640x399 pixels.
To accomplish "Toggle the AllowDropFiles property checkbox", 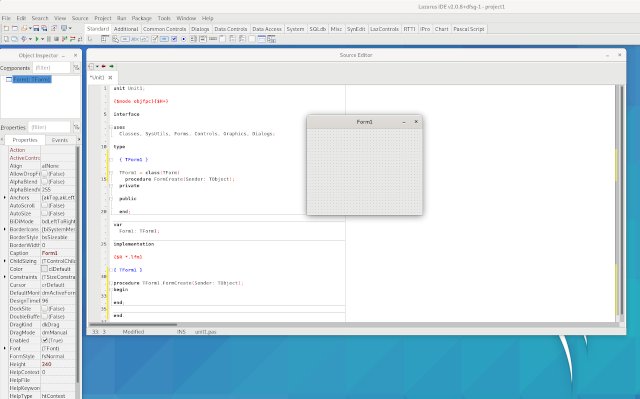I will tap(44, 174).
